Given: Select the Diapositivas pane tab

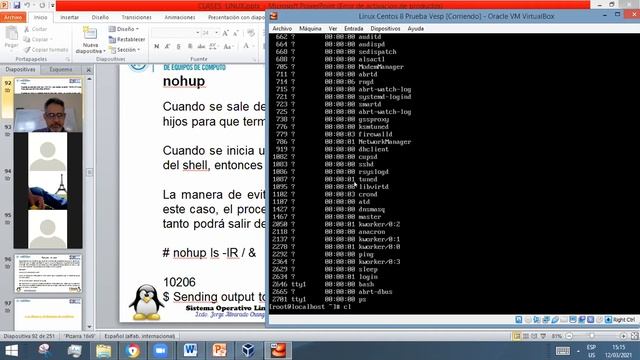Looking at the screenshot, I should (20, 69).
